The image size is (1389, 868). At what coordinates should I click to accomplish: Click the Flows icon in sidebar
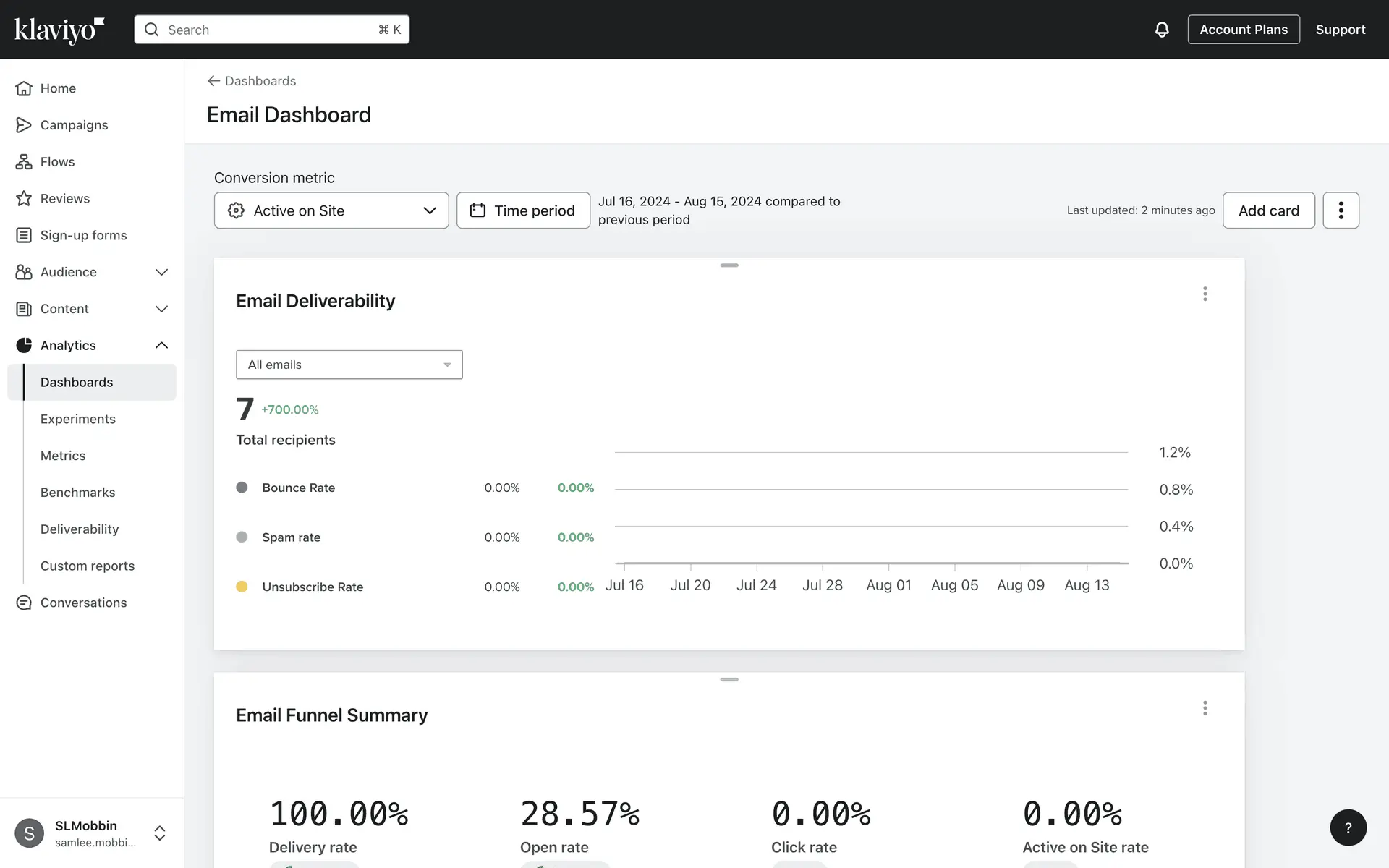click(x=24, y=162)
